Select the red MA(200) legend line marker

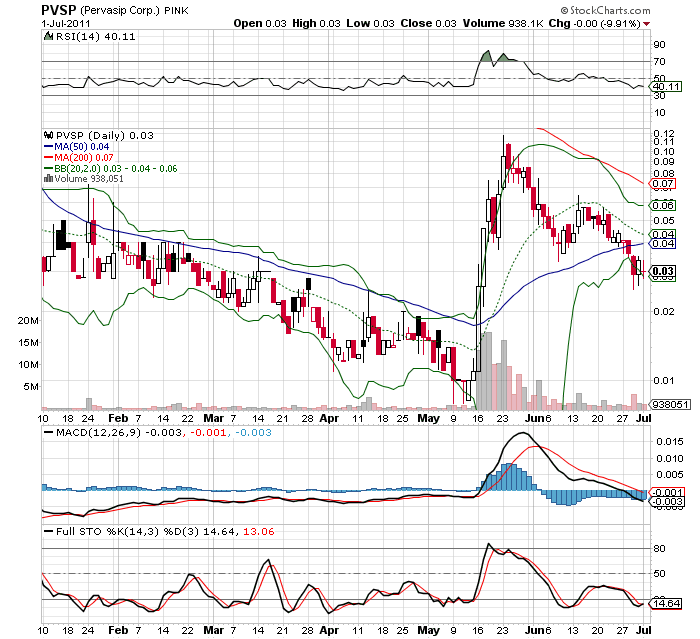[48, 158]
